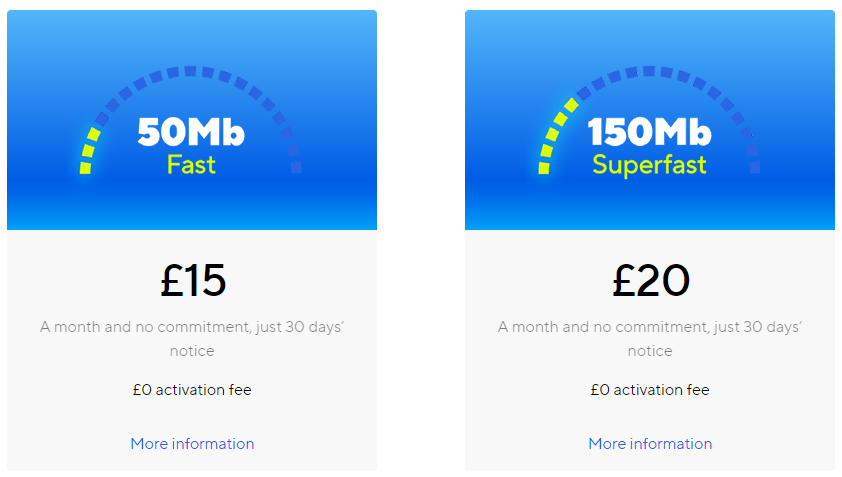
Task: Click the yellow Fast label
Action: tap(191, 164)
